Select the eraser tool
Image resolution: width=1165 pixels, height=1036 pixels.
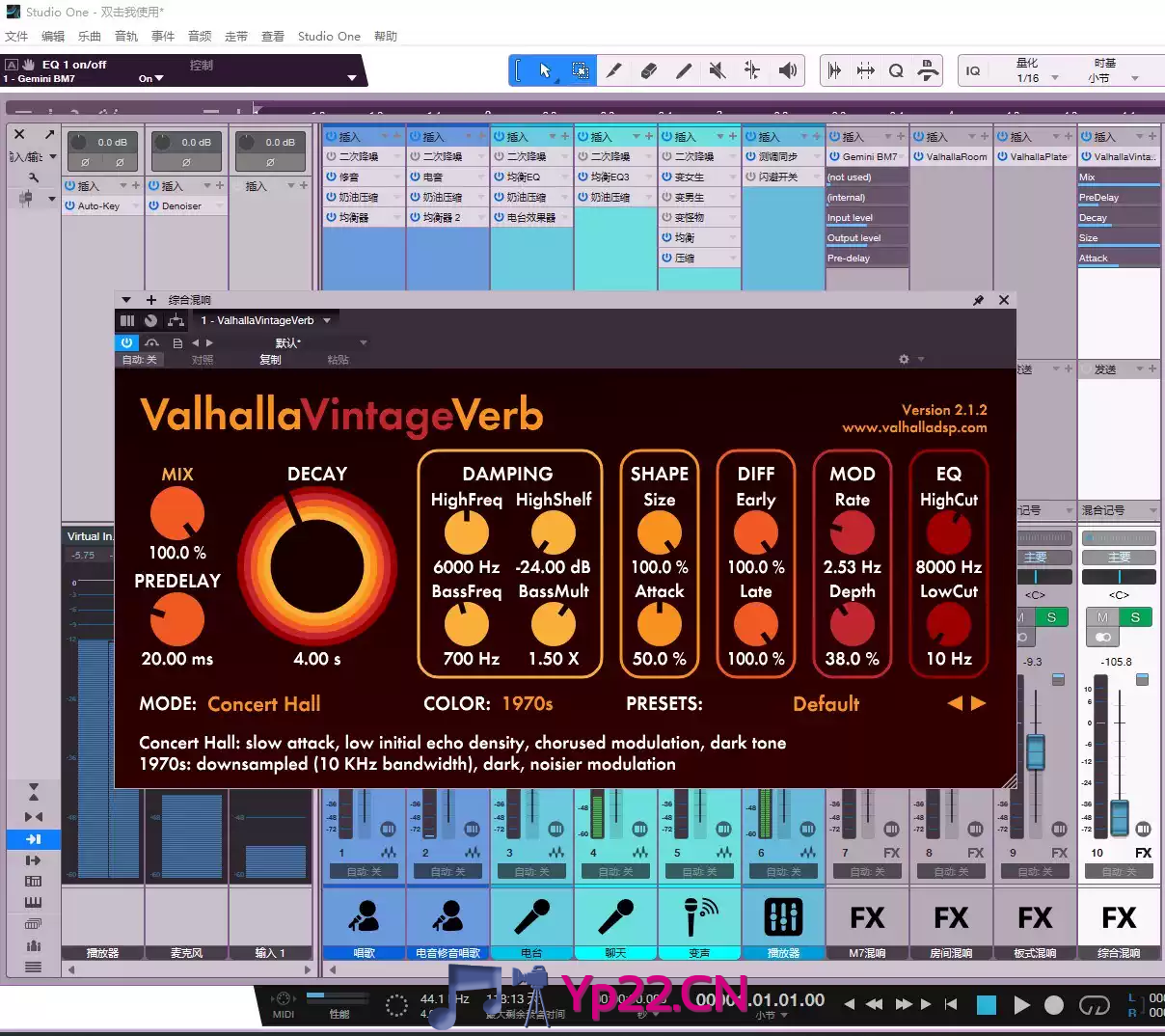click(x=649, y=70)
